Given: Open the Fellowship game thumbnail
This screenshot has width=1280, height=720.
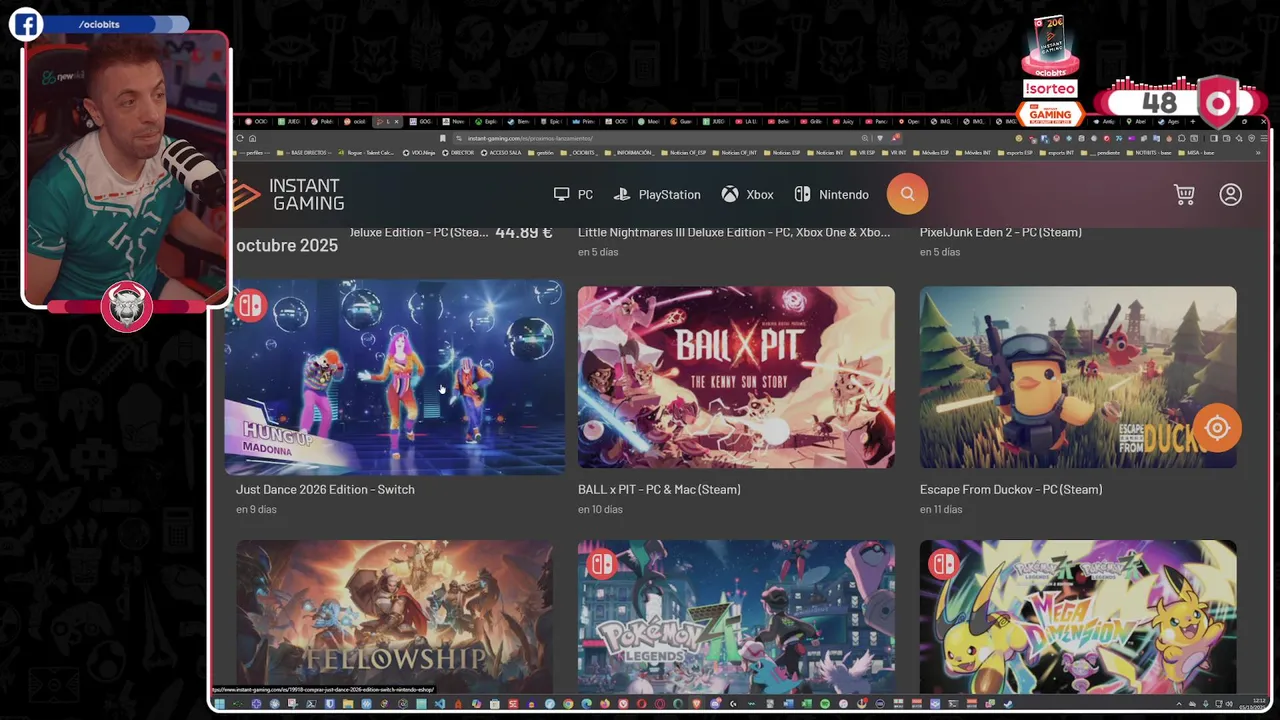Looking at the screenshot, I should coord(395,617).
